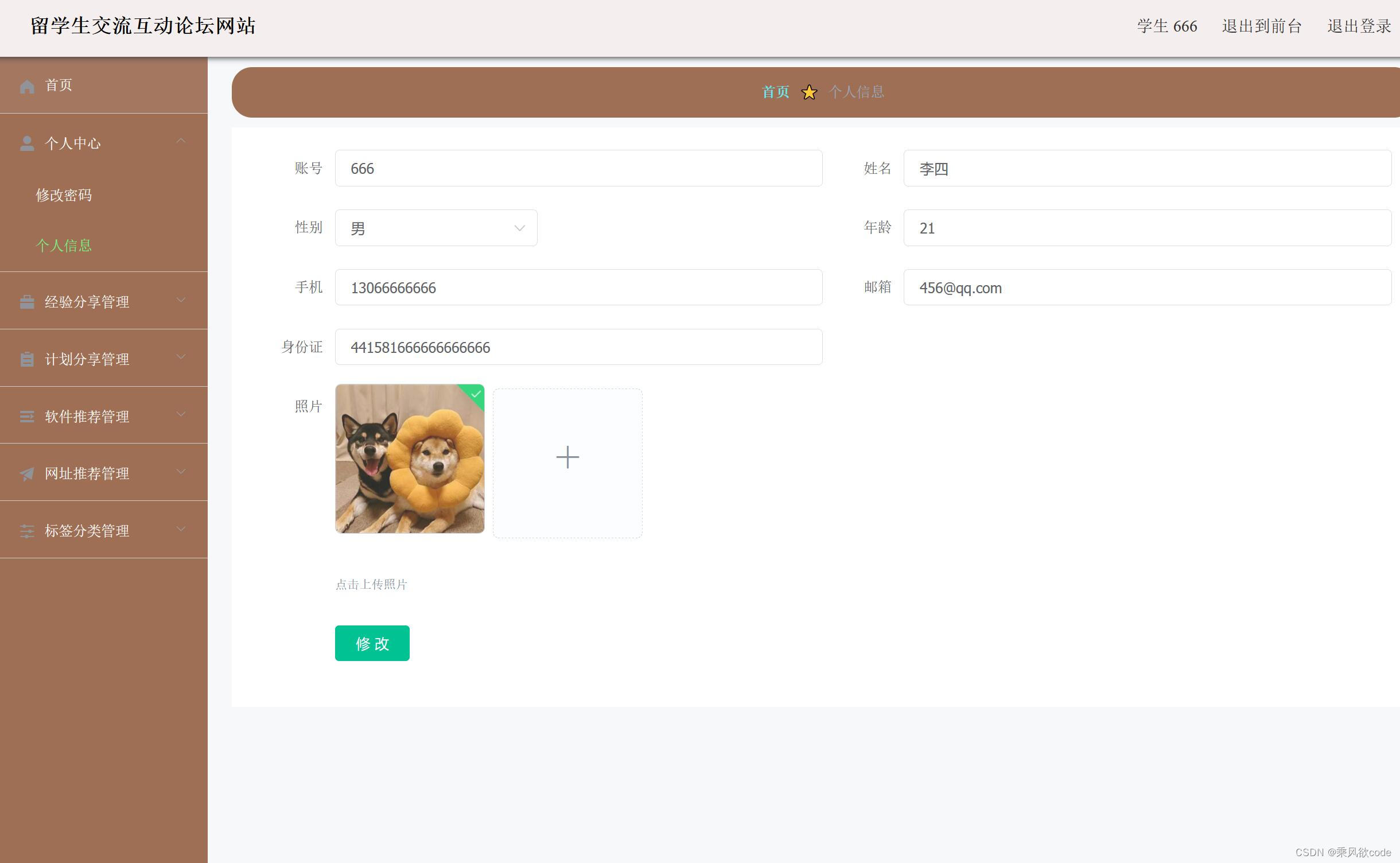
Task: Expand the 经验分享管理 section chevron
Action: (x=181, y=300)
